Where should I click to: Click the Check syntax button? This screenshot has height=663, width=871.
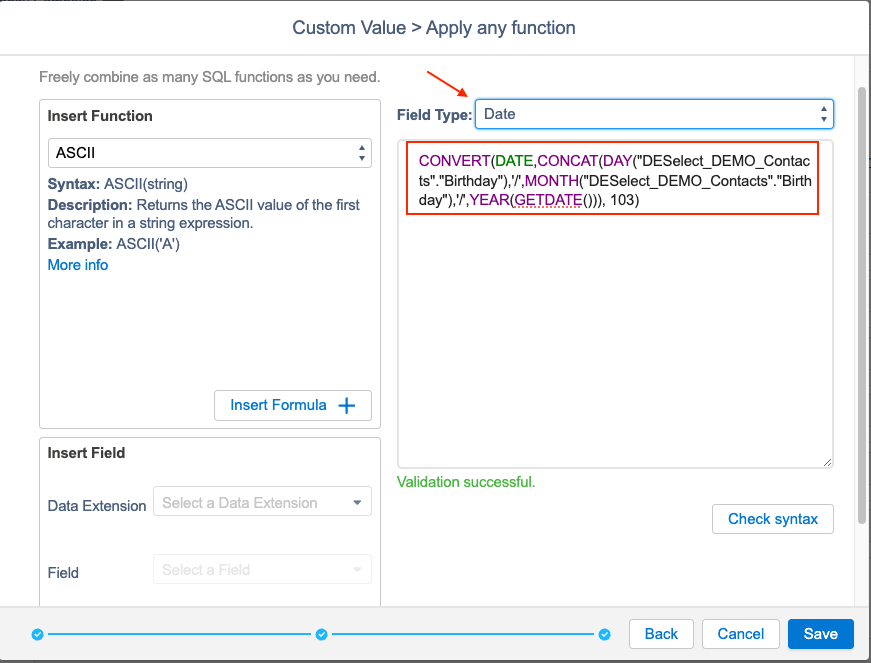[x=773, y=519]
